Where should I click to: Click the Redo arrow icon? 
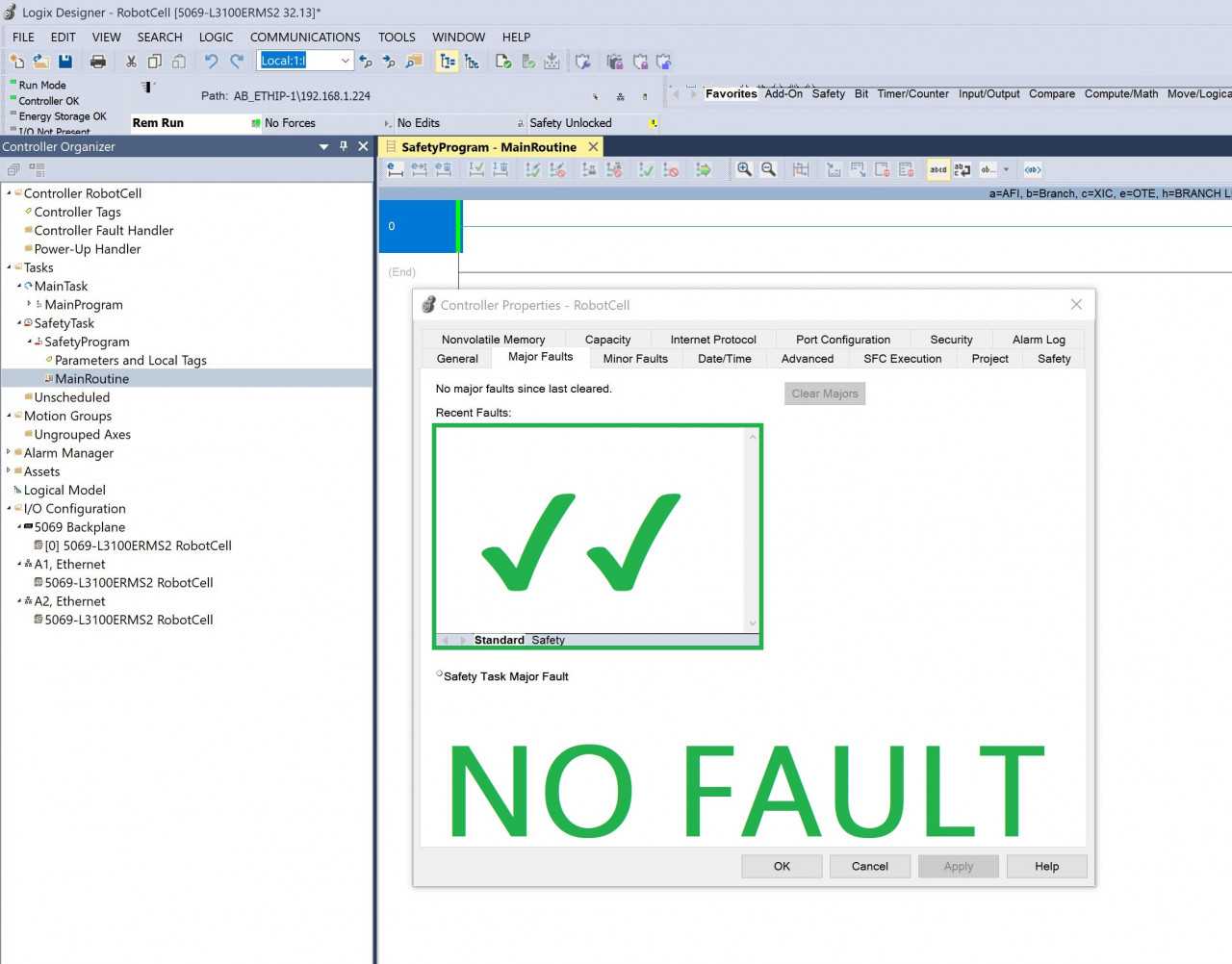click(x=236, y=61)
